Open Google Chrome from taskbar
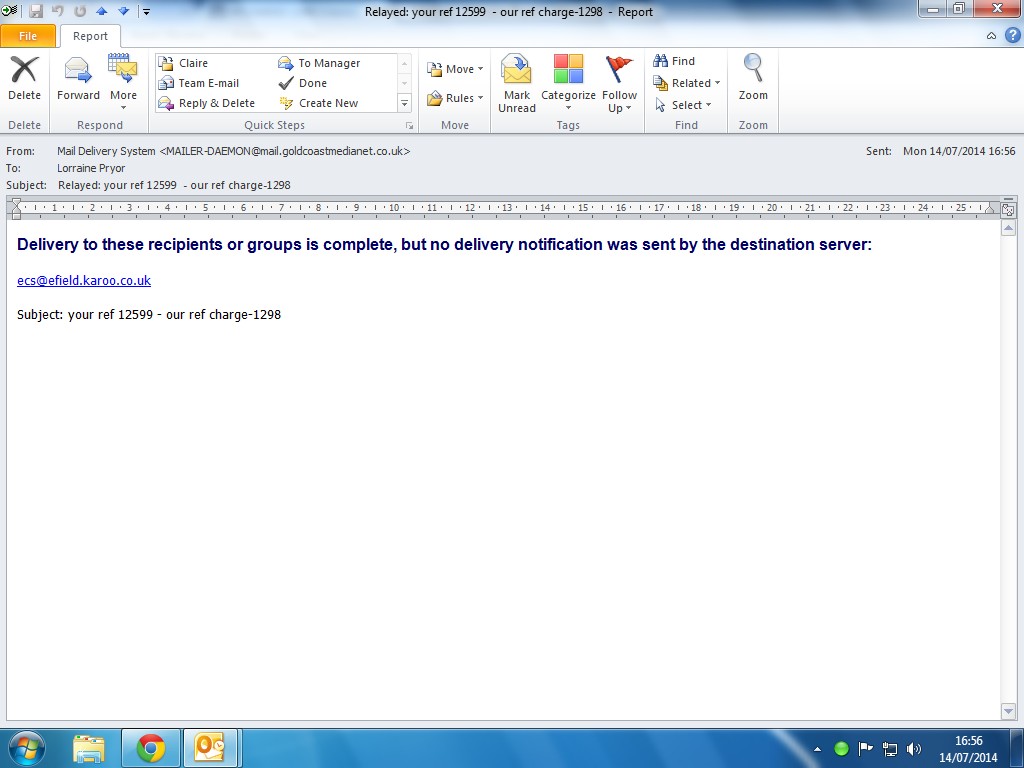1024x768 pixels. coord(151,748)
